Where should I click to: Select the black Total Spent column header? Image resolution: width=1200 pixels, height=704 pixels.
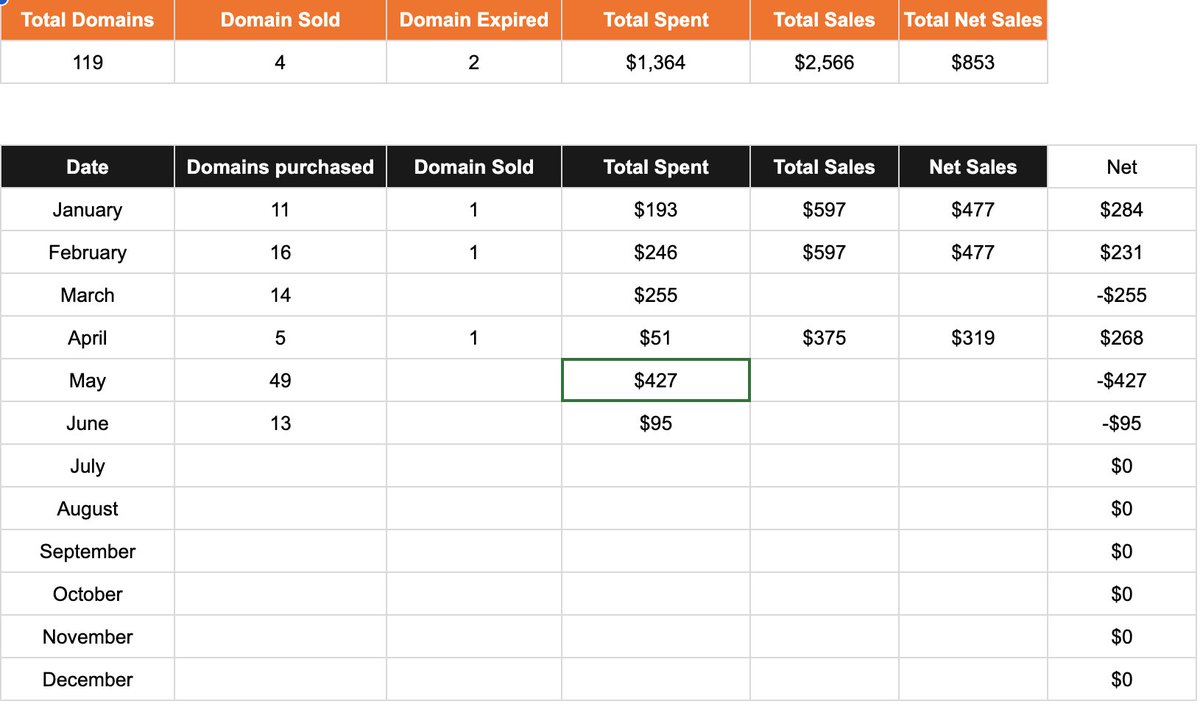[656, 167]
